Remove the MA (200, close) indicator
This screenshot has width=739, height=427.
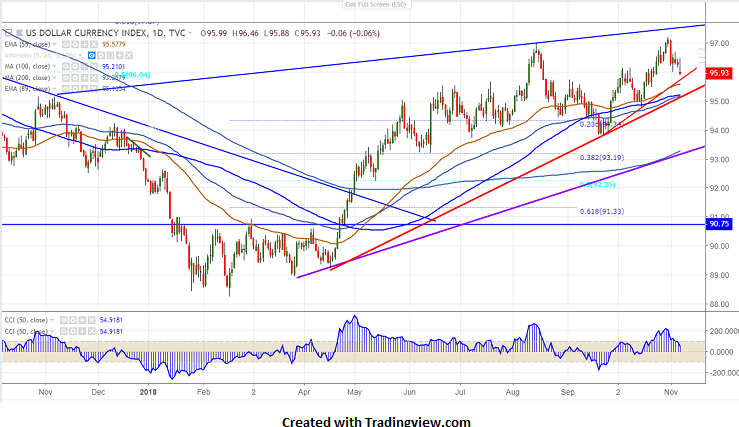[x=94, y=78]
